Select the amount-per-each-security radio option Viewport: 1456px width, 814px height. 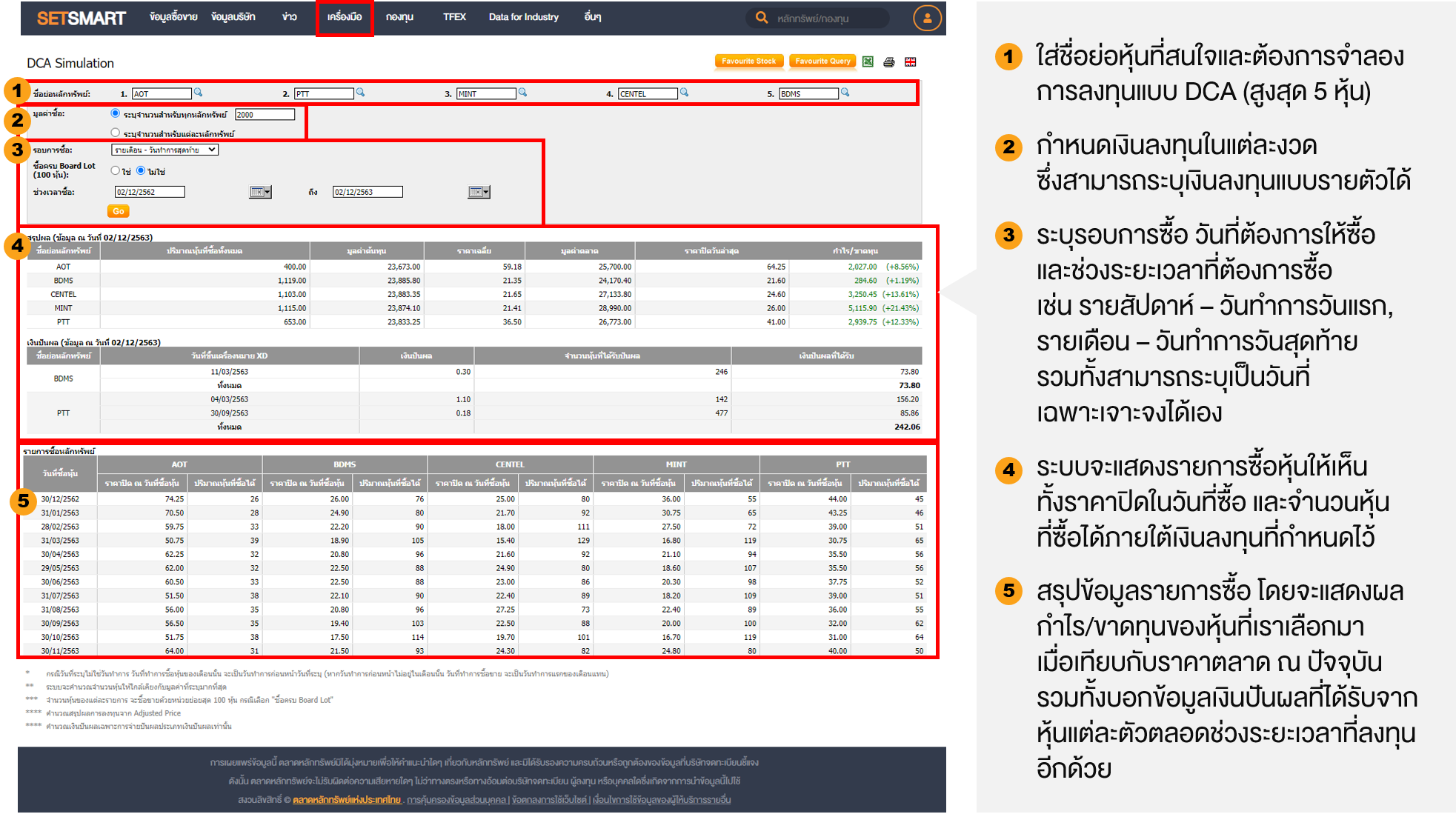(x=115, y=133)
